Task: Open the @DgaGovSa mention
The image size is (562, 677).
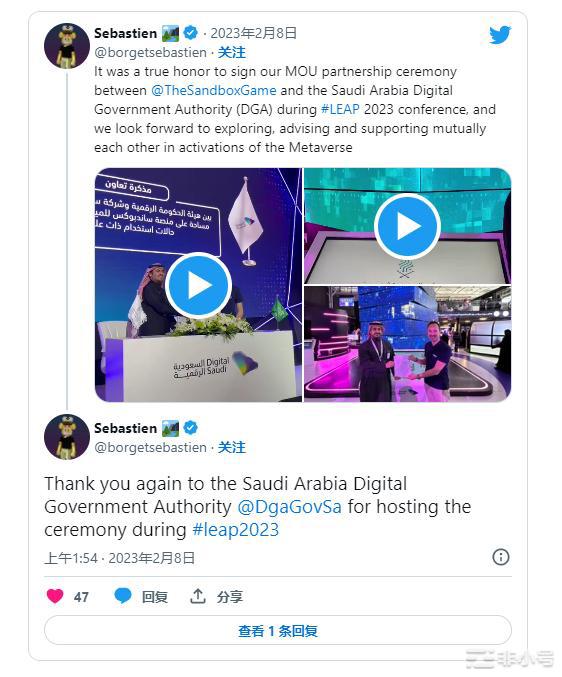Action: tap(290, 506)
